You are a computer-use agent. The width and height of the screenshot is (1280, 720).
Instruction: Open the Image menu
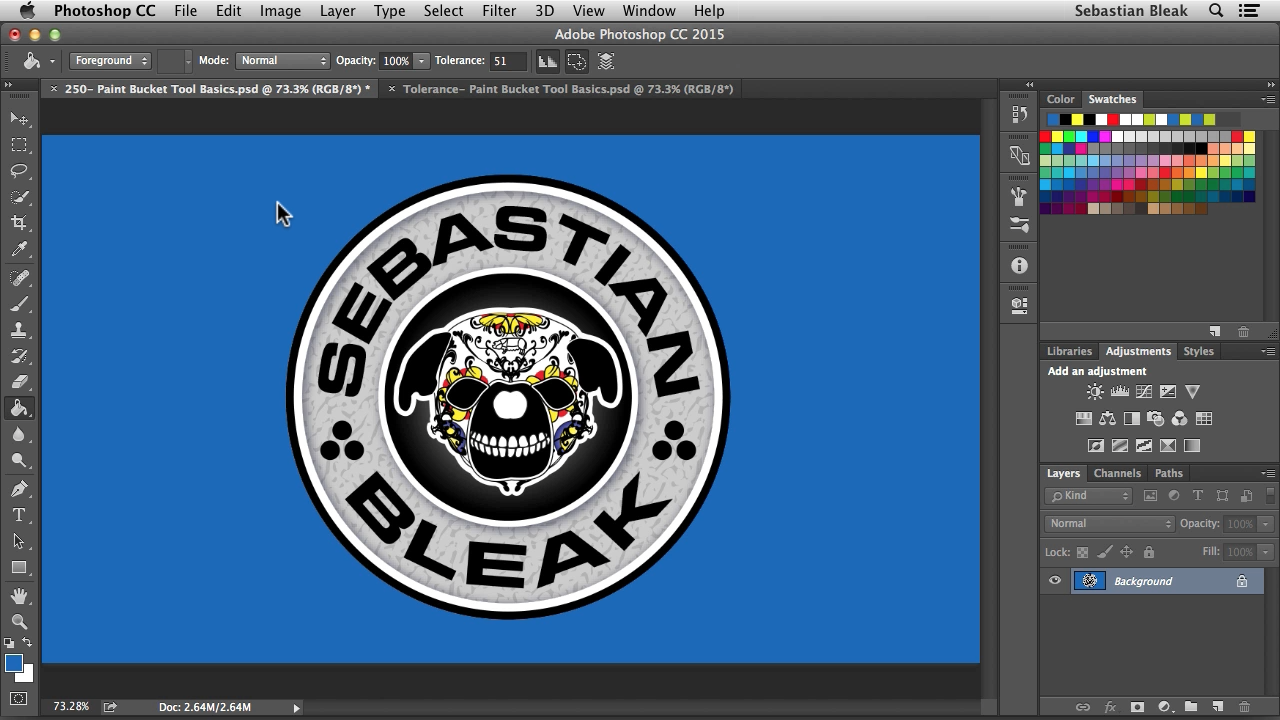pos(280,11)
